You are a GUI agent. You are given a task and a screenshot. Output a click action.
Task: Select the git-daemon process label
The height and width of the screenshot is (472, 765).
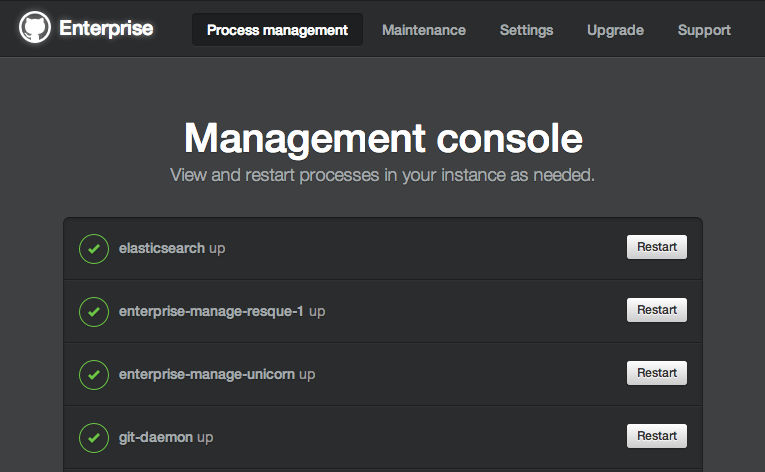click(156, 437)
